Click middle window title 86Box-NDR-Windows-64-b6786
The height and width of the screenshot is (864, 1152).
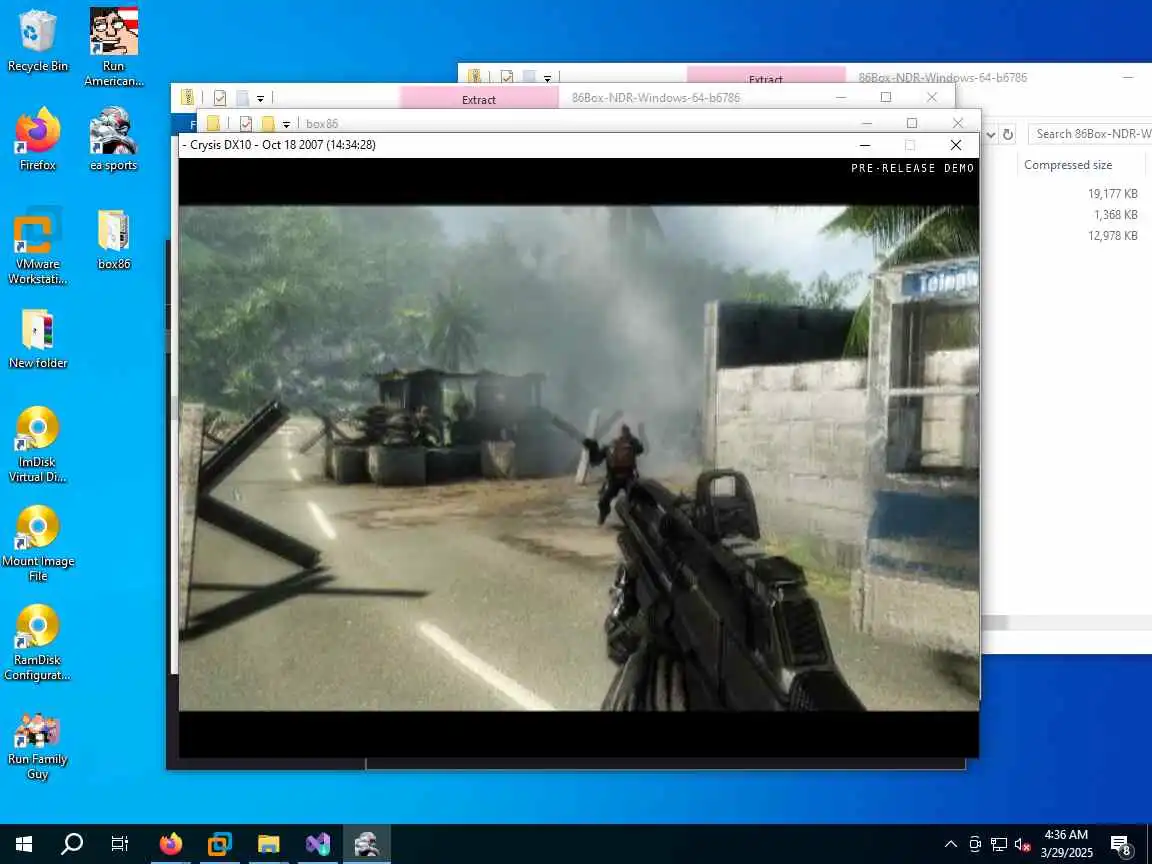(x=655, y=98)
